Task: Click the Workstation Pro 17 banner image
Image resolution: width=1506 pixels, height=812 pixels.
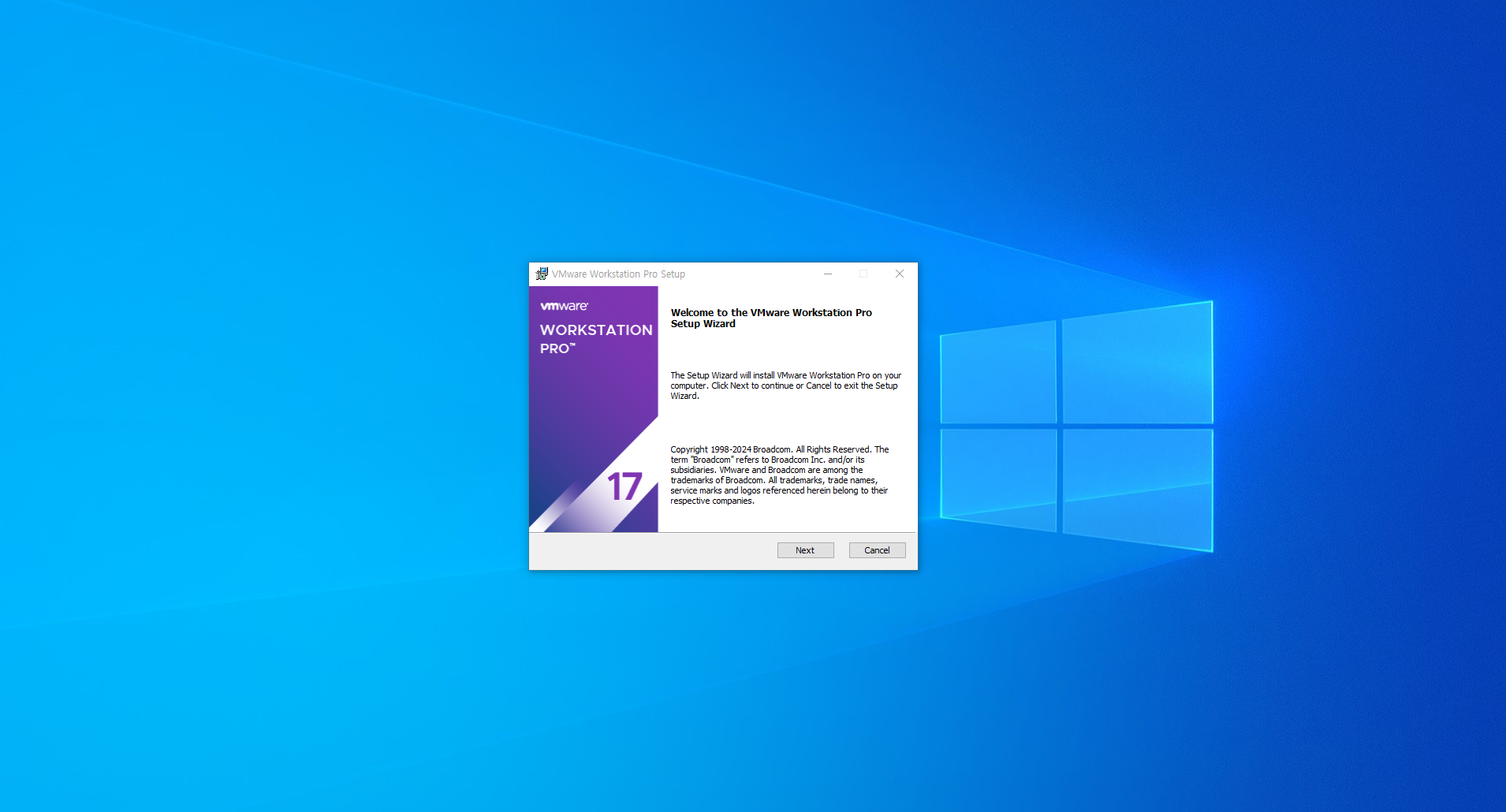Action: tap(594, 409)
